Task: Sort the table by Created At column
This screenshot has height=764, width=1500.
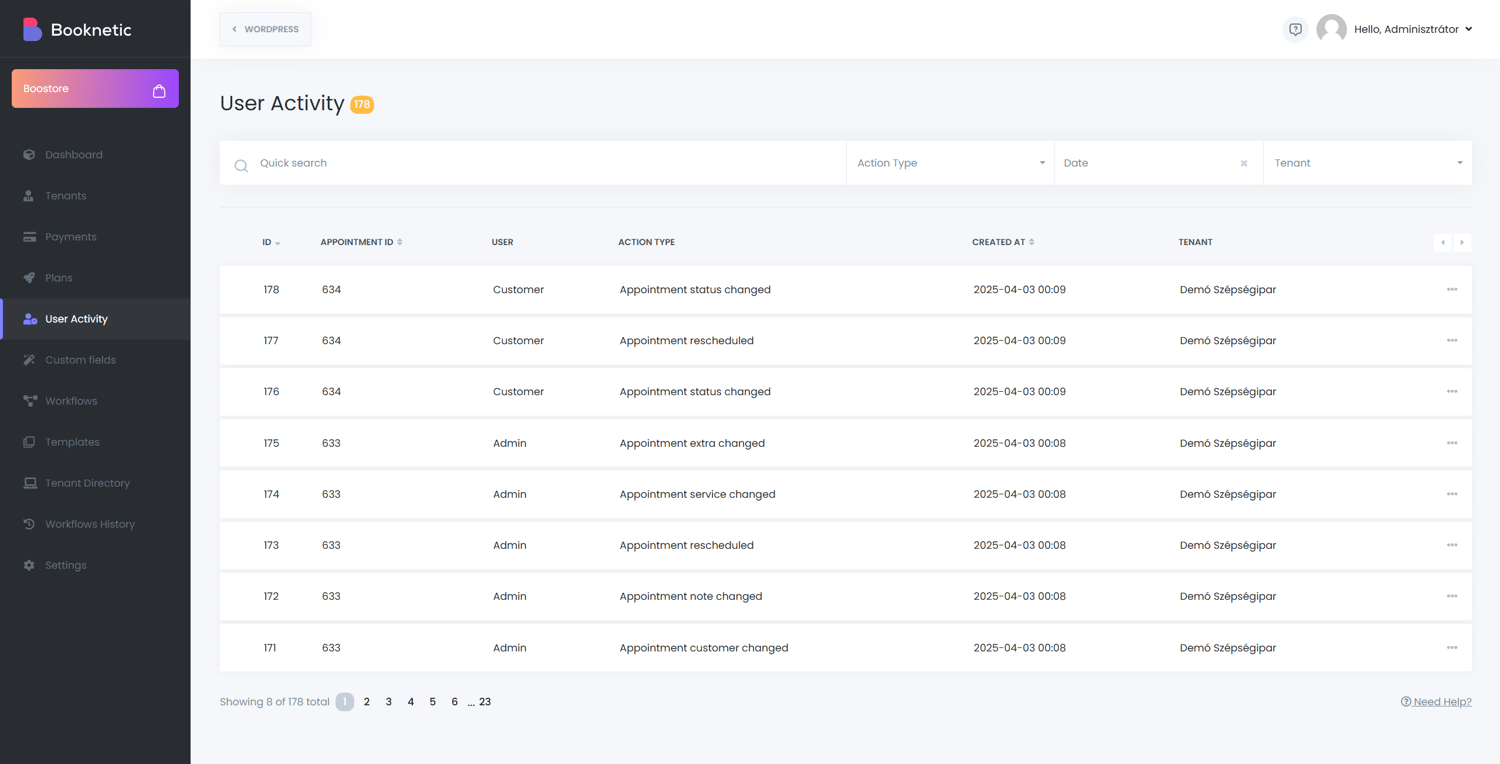Action: click(x=1003, y=242)
